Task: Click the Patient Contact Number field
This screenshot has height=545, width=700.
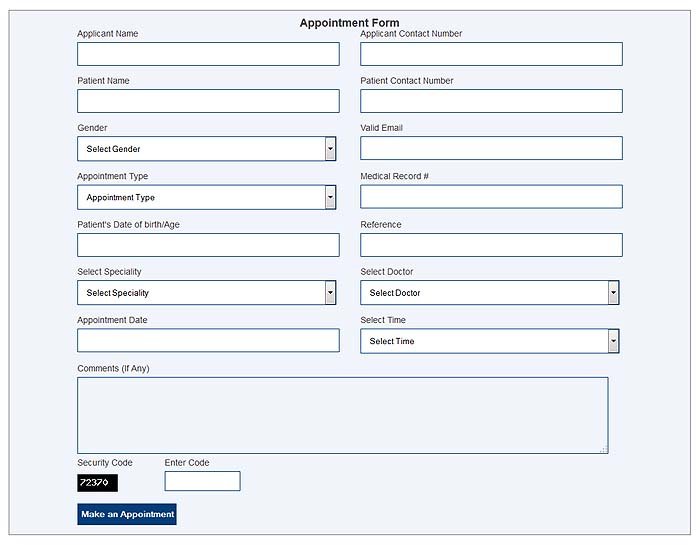Action: pos(491,101)
